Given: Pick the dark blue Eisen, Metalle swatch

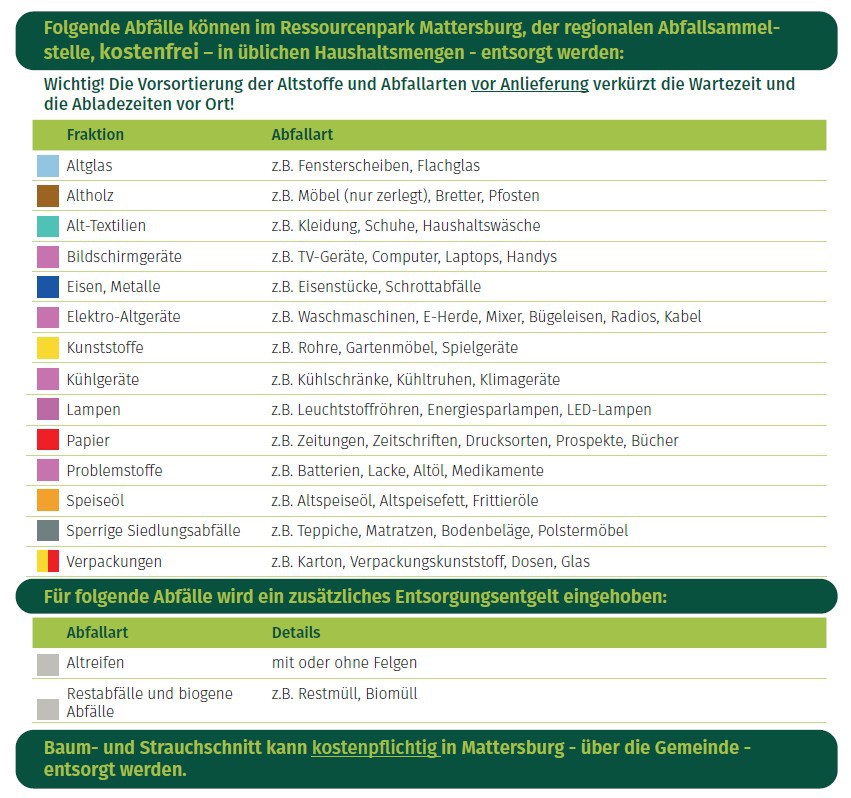Looking at the screenshot, I should pyautogui.click(x=48, y=287).
